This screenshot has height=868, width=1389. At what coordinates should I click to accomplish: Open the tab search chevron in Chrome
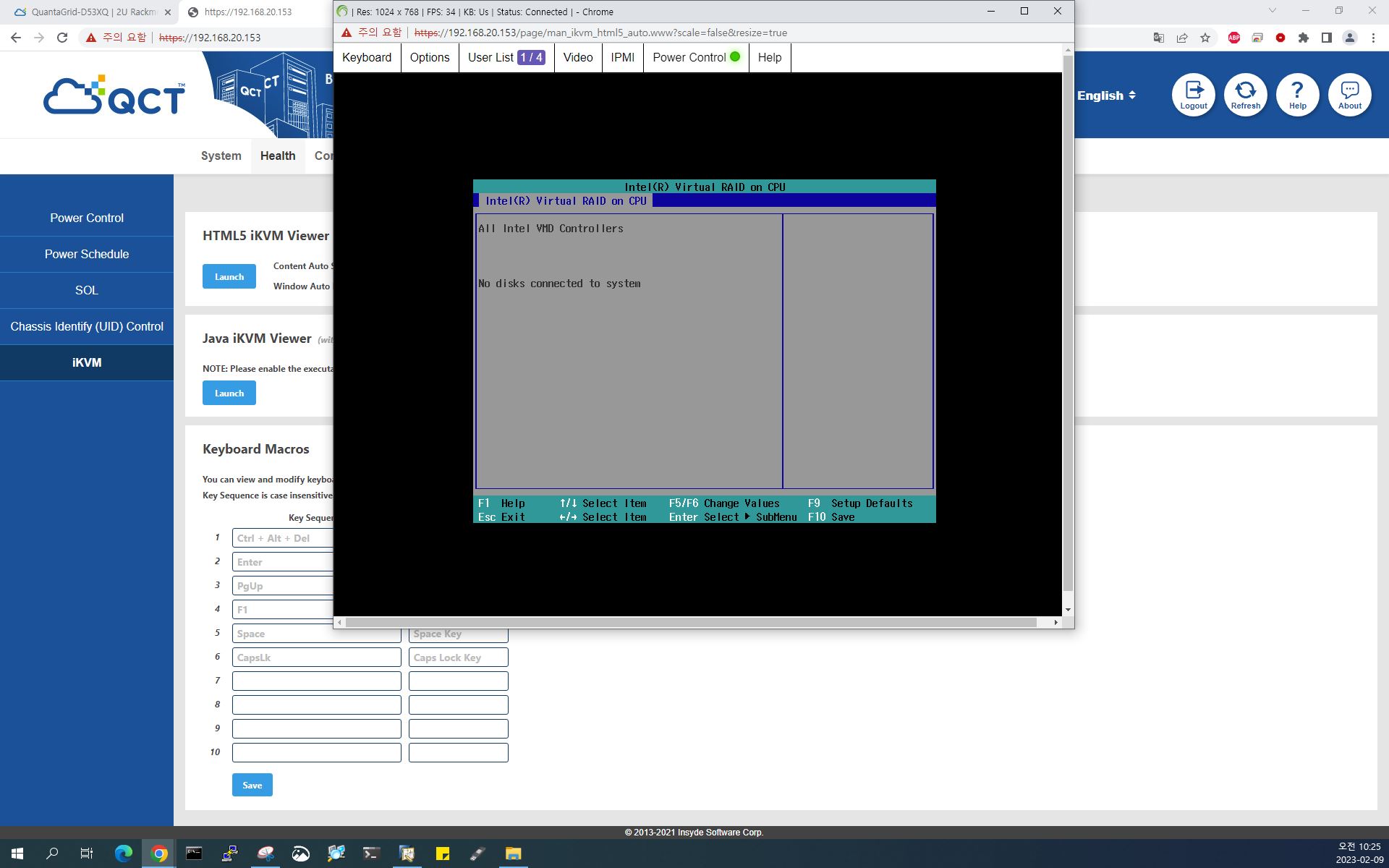tap(1273, 11)
